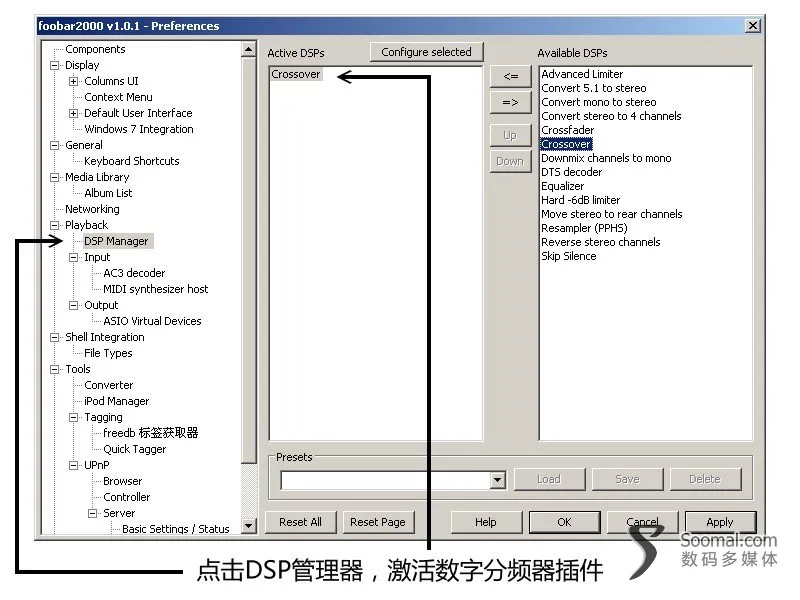This screenshot has width=800, height=600.
Task: Click the Reset Page button
Action: pos(378,522)
